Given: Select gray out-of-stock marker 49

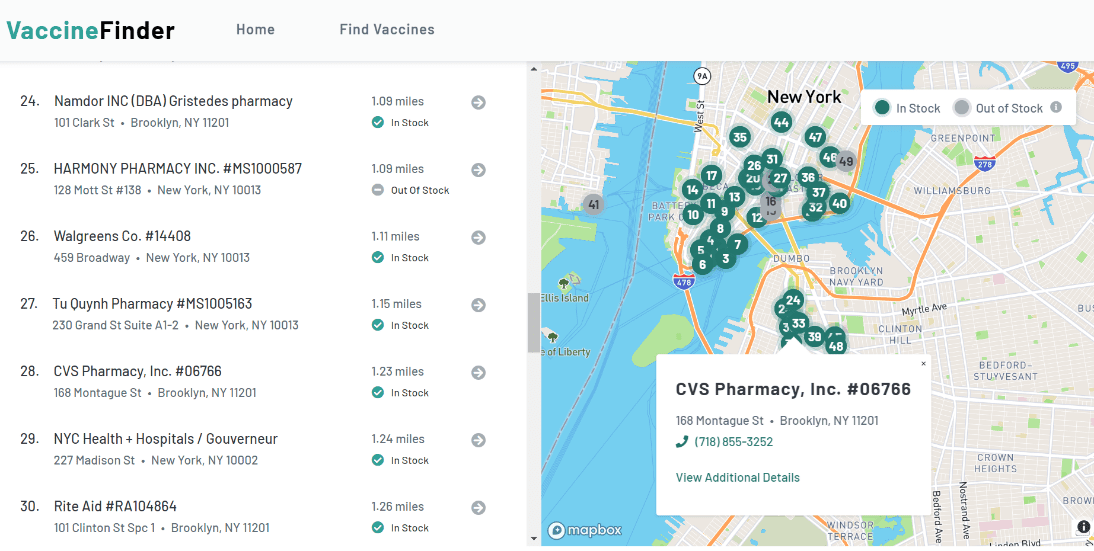Looking at the screenshot, I should [x=846, y=161].
